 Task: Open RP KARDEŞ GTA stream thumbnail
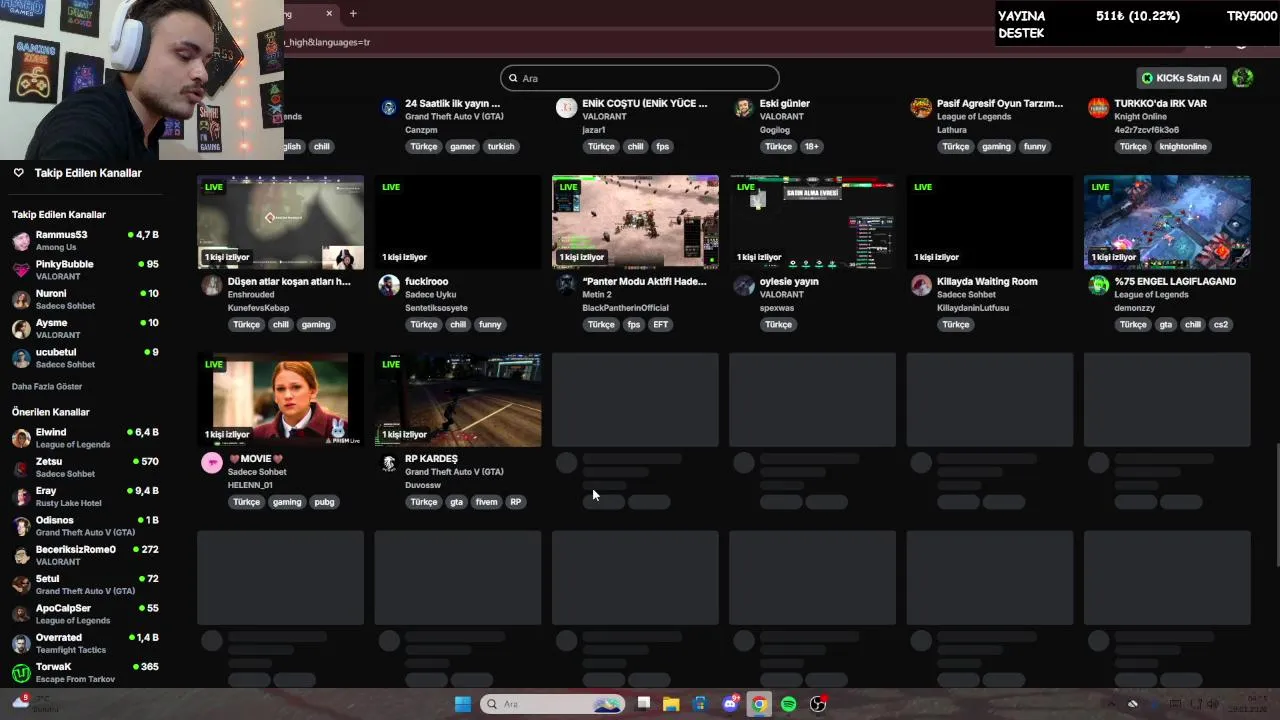(x=458, y=399)
